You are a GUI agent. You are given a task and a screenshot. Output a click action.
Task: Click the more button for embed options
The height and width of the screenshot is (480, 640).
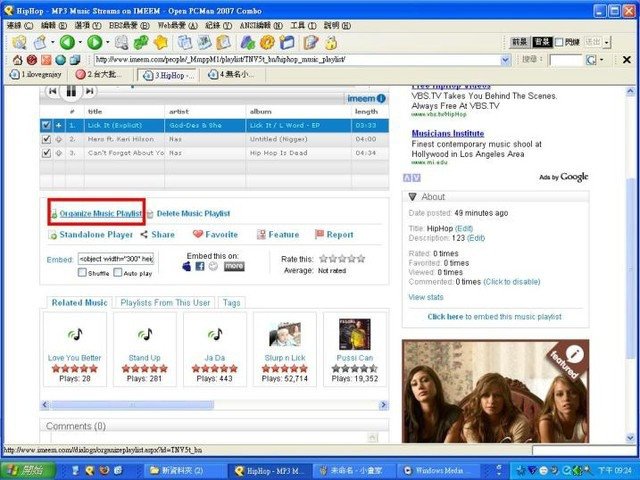click(234, 266)
